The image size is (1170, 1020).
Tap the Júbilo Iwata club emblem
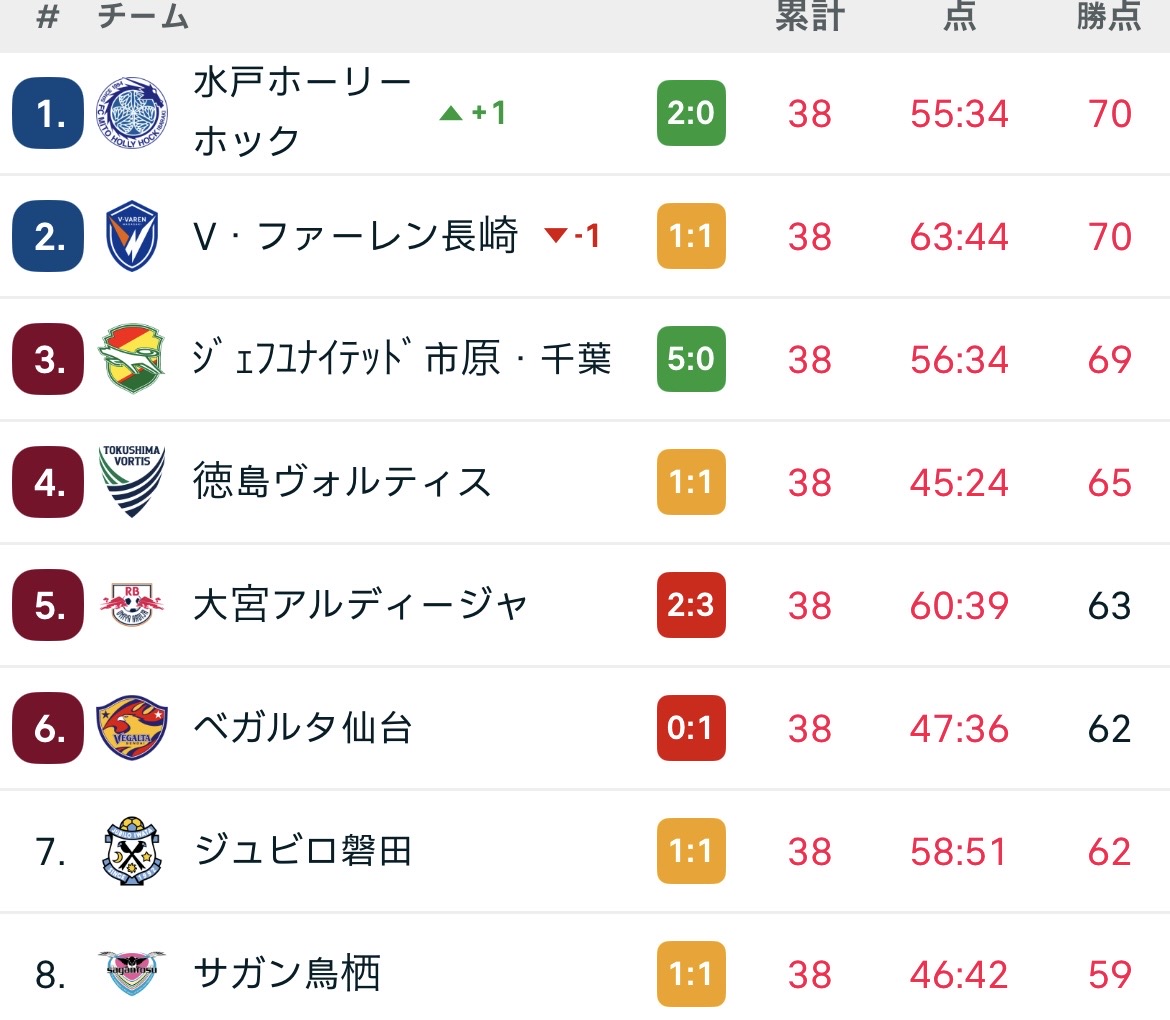(x=132, y=851)
